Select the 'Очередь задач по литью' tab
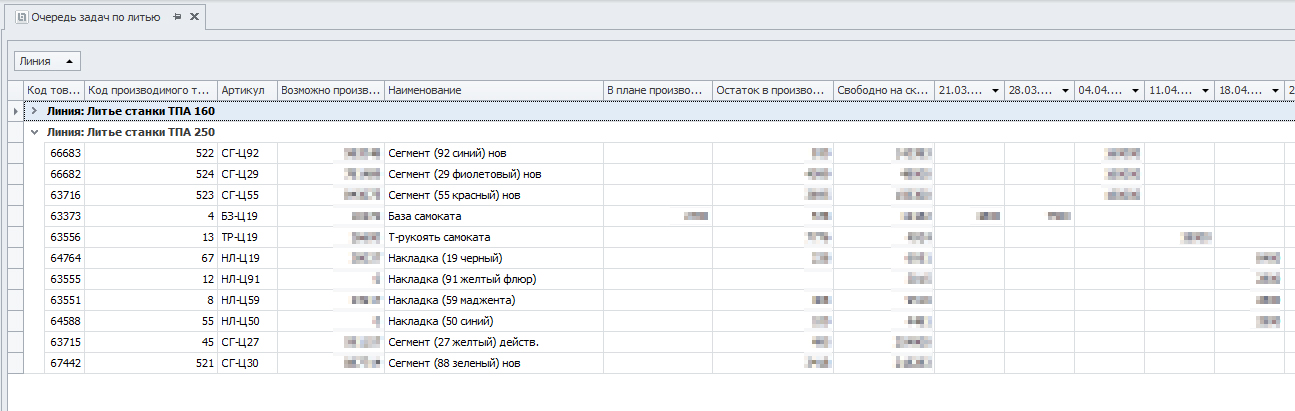The width and height of the screenshot is (1295, 411). tap(95, 17)
